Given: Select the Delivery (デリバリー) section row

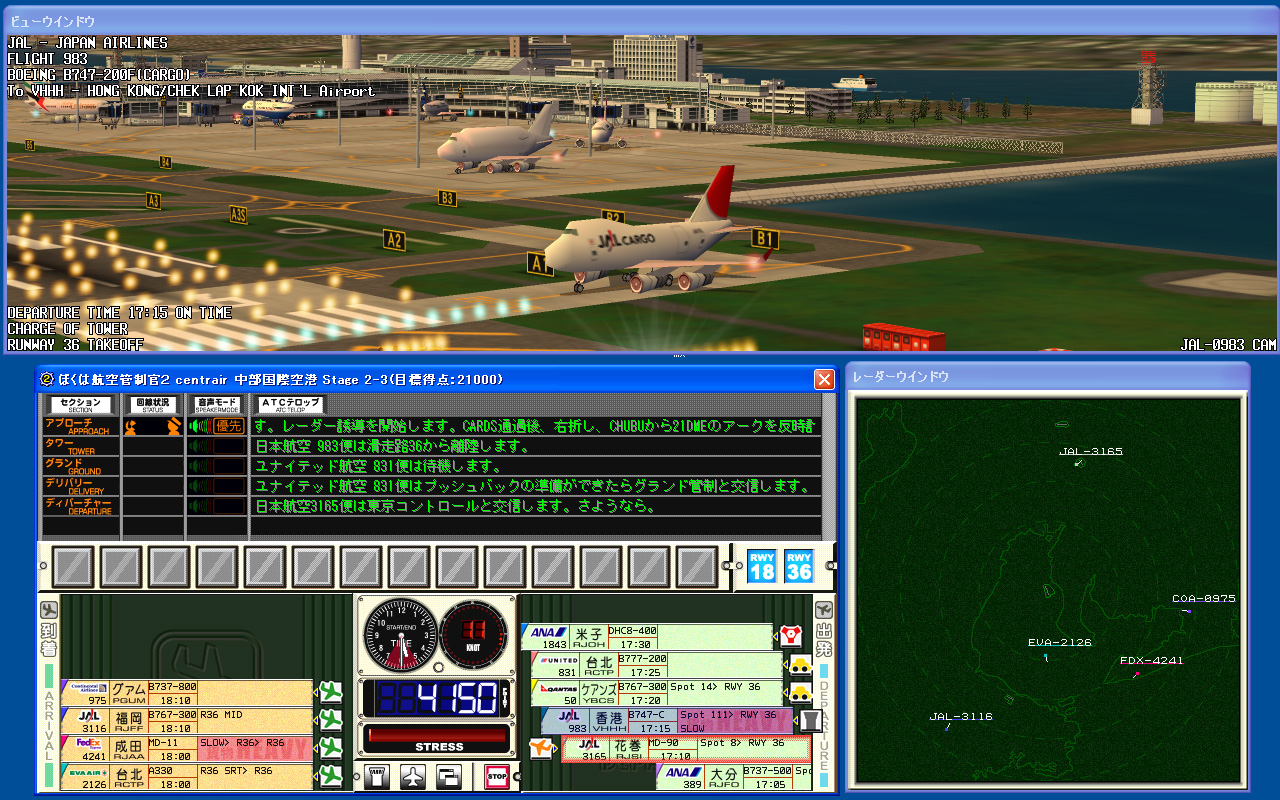Looking at the screenshot, I should (80, 486).
